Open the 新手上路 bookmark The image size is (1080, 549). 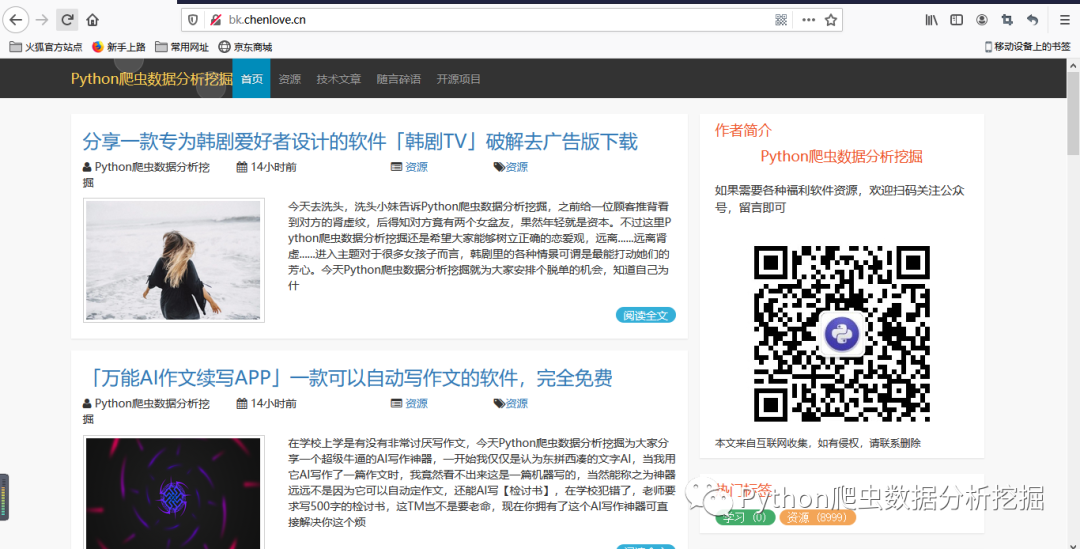coord(118,47)
